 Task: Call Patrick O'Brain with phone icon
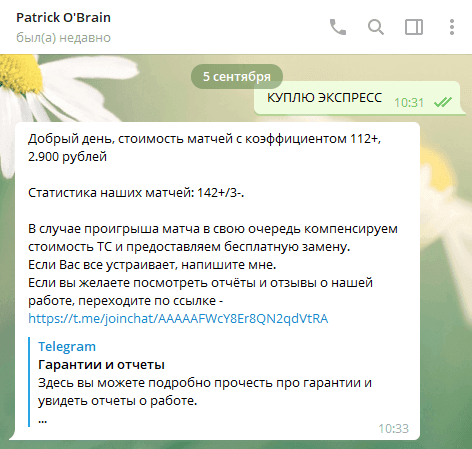tap(338, 27)
